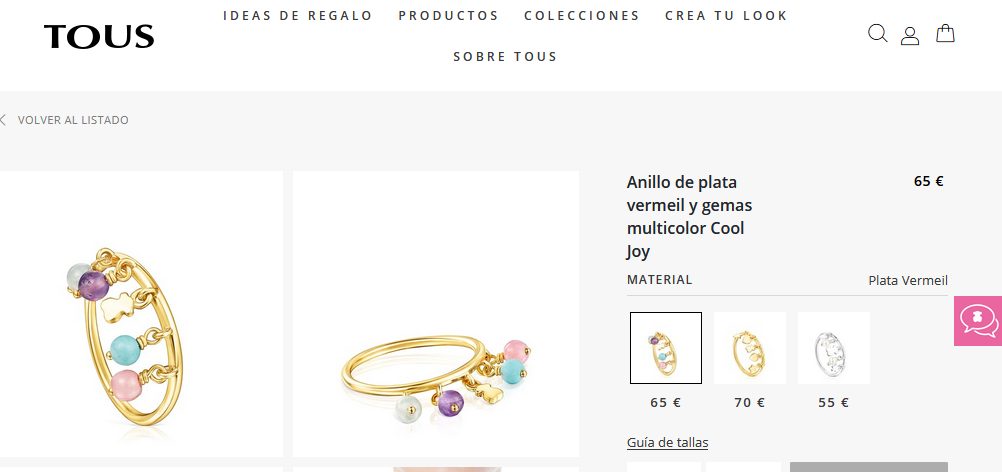The height and width of the screenshot is (472, 1002).
Task: View the upright ring product photo
Action: 141,314
